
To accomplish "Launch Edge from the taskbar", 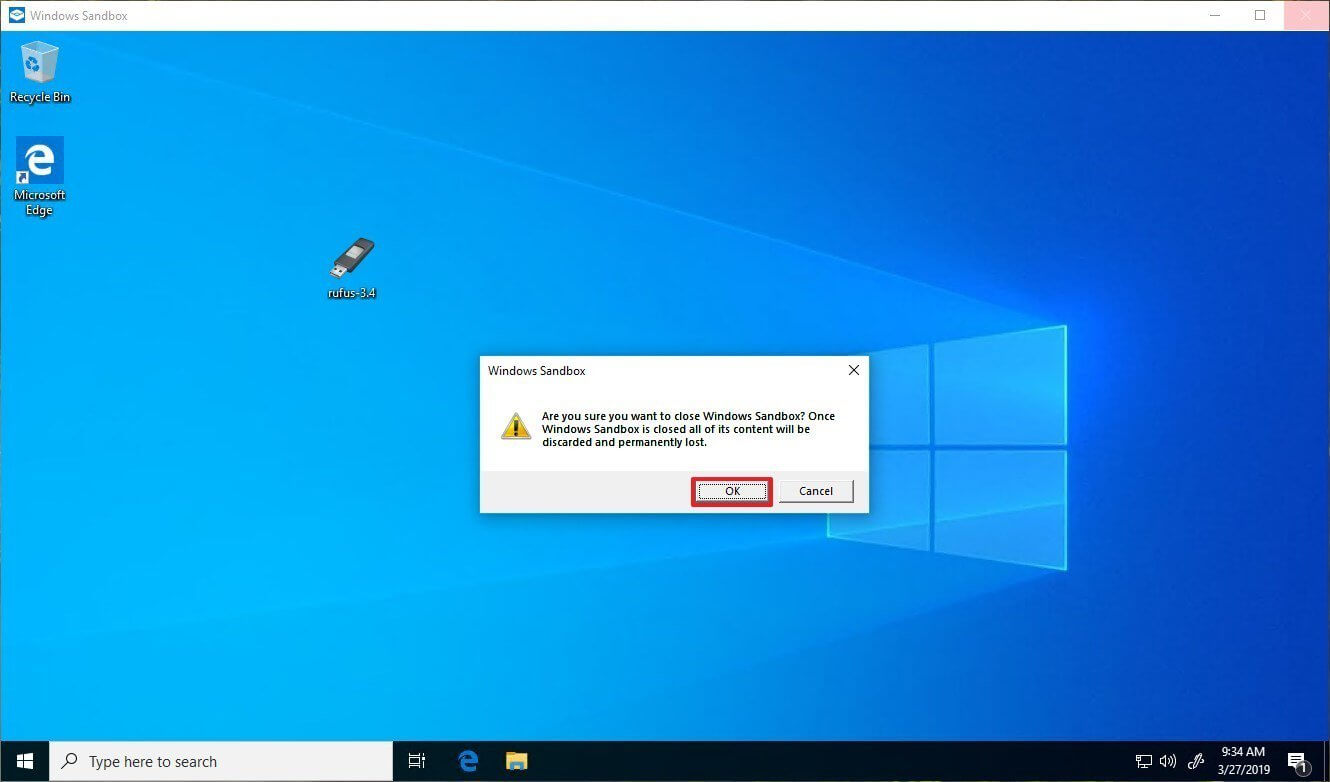I will click(x=467, y=761).
